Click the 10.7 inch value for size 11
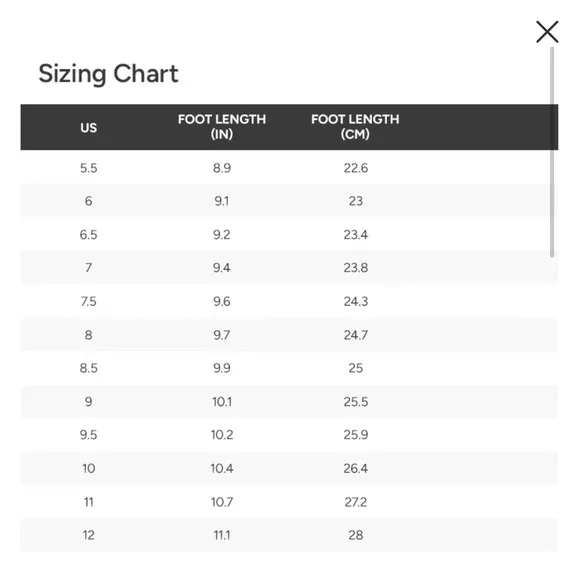 tap(222, 502)
